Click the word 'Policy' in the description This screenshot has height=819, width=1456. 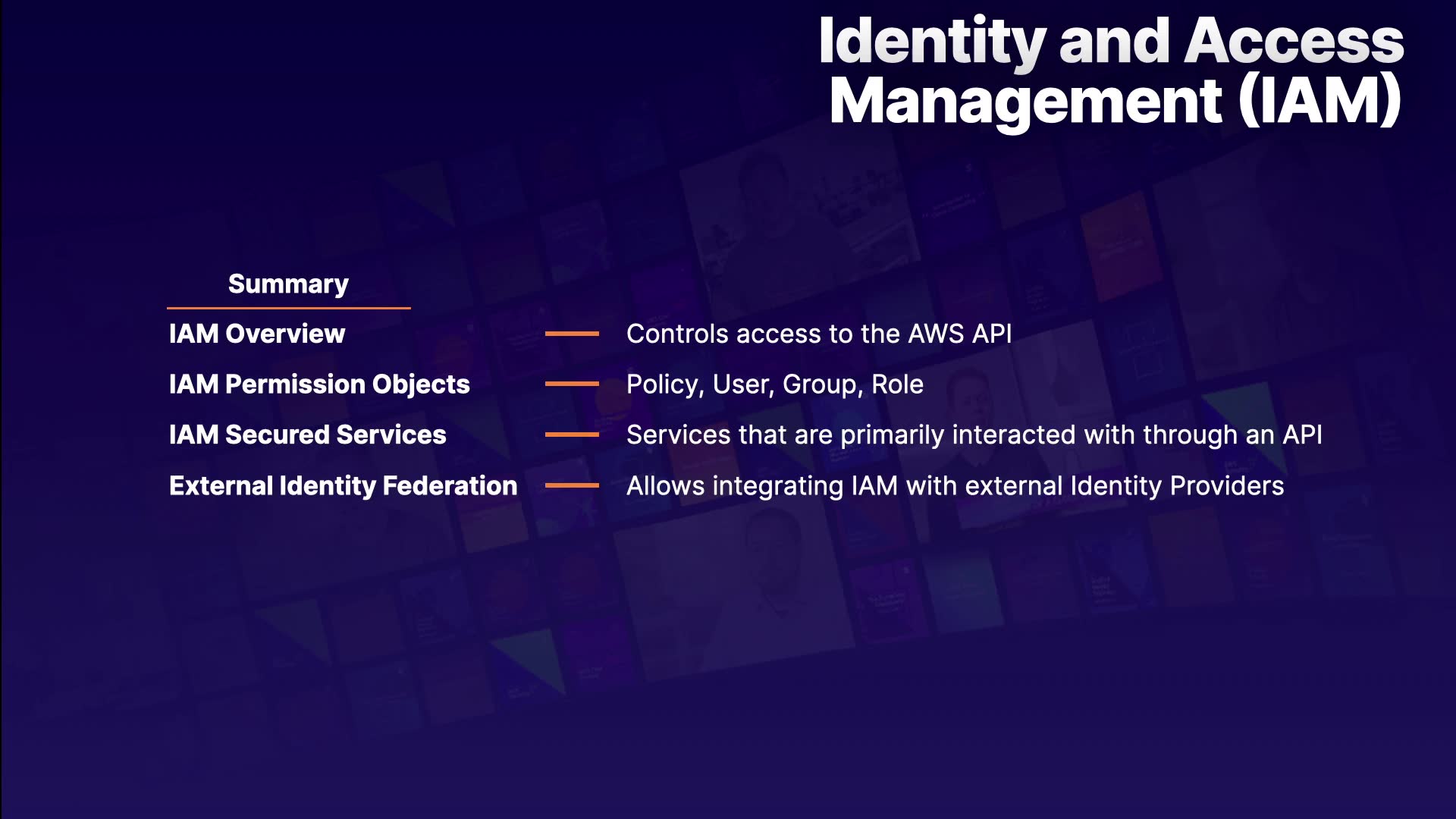662,384
